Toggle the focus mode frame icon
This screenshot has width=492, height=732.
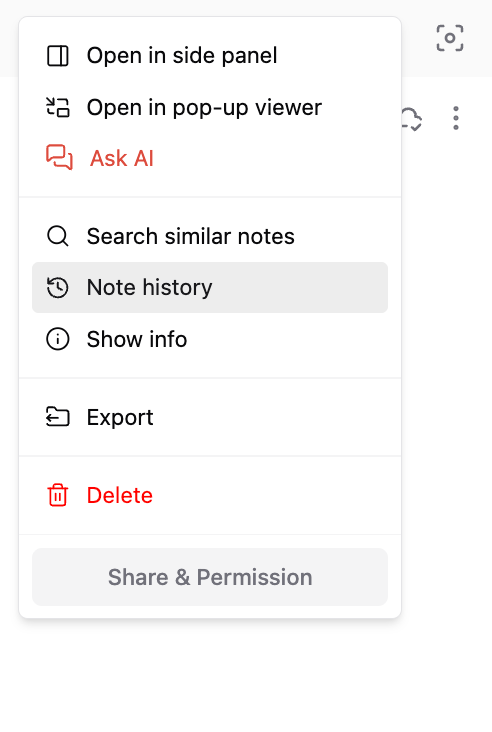click(x=450, y=38)
